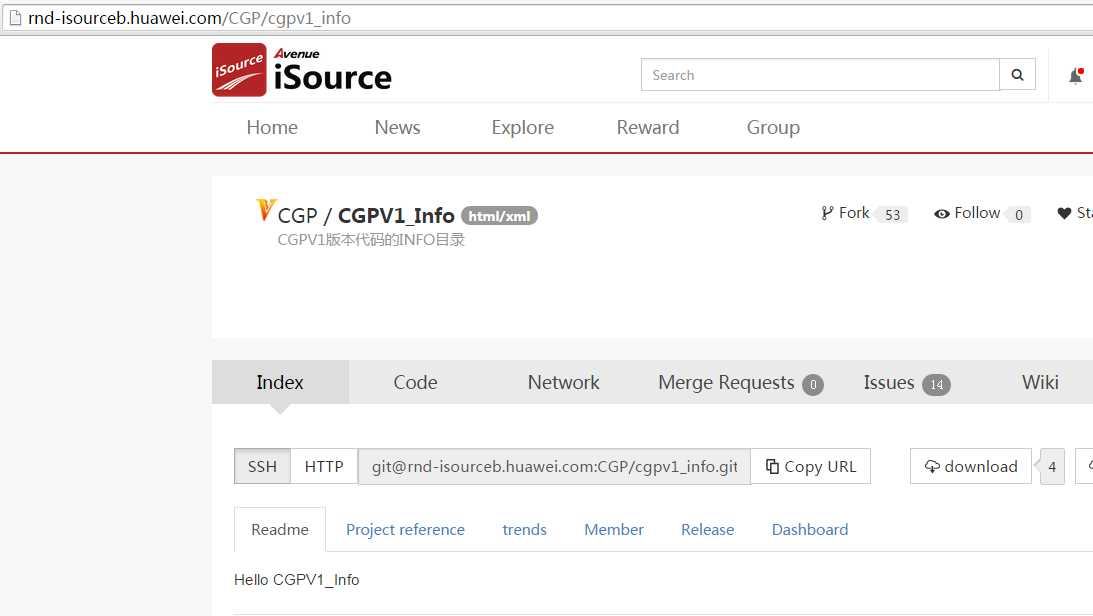
Task: Open the Project reference sub-tab
Action: pos(405,530)
